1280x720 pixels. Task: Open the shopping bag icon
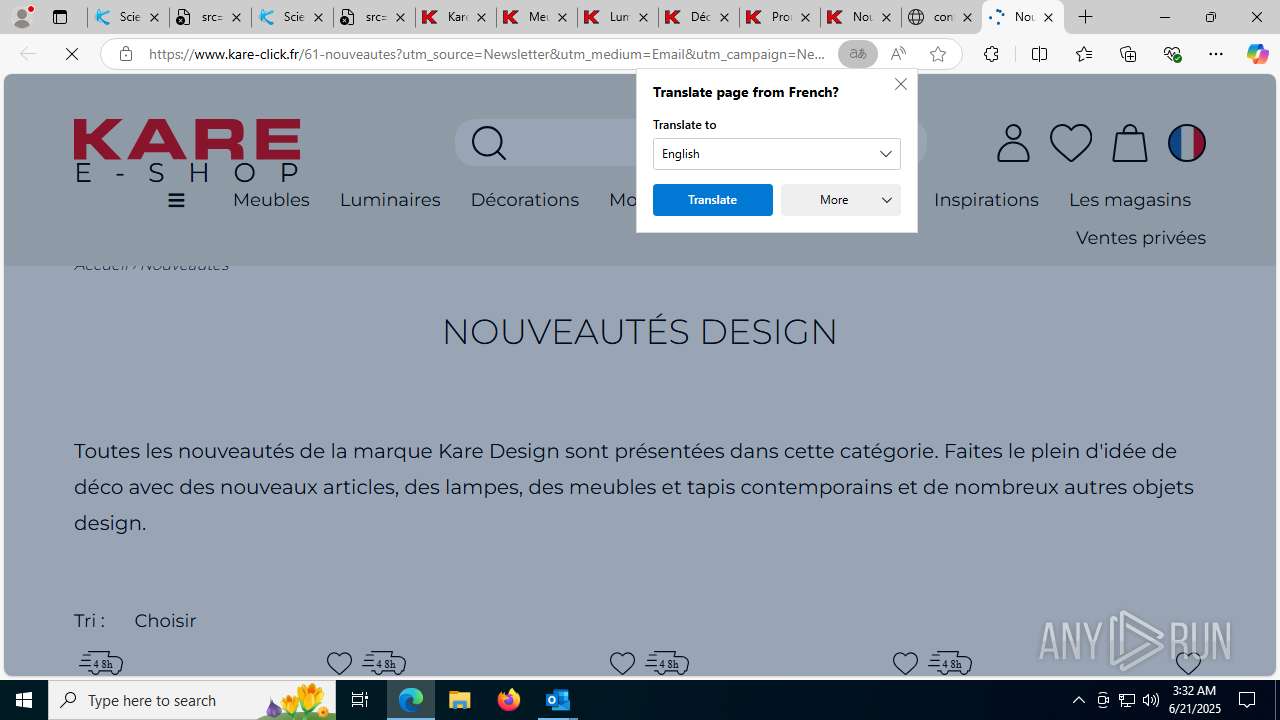(1130, 143)
